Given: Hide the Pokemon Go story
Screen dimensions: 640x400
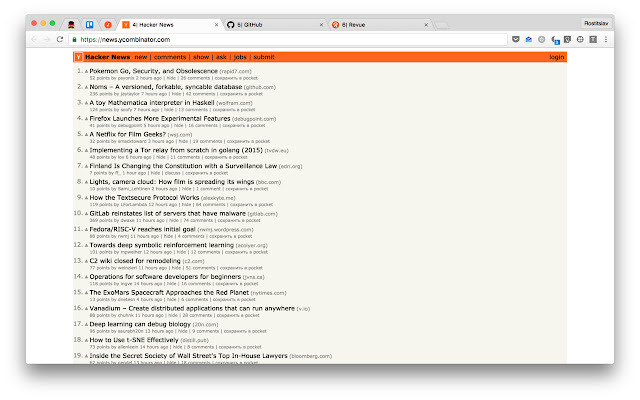Looking at the screenshot, I should (x=171, y=78).
